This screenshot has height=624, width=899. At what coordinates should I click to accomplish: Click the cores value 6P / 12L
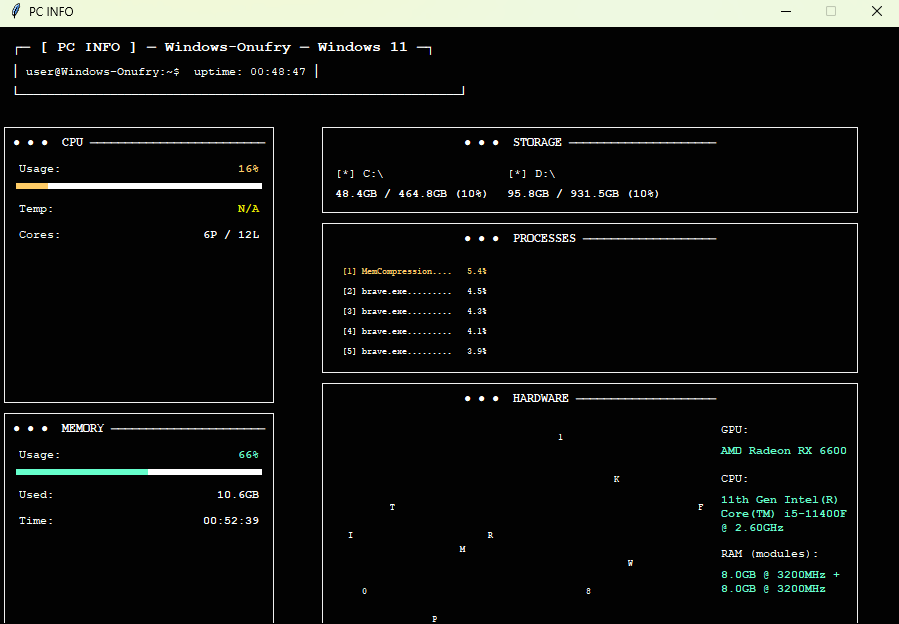tap(231, 235)
